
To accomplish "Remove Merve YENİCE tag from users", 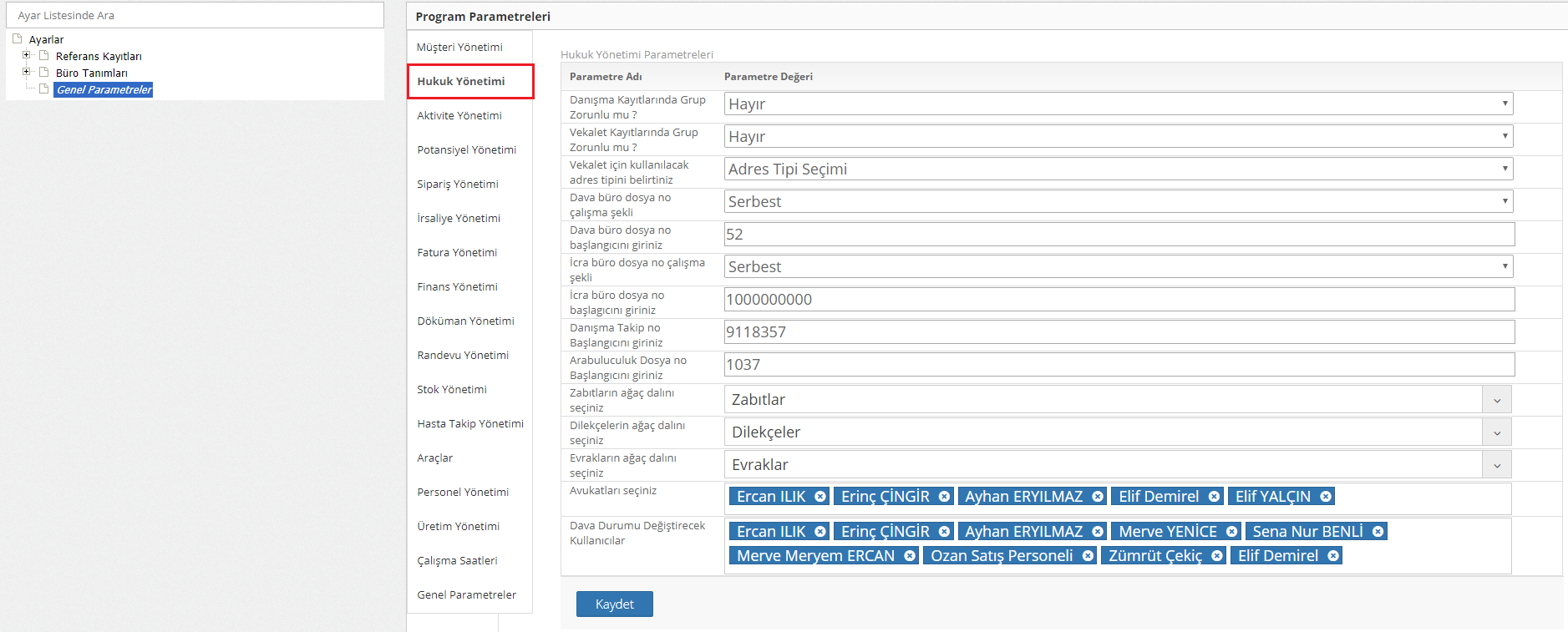I will click(1231, 532).
